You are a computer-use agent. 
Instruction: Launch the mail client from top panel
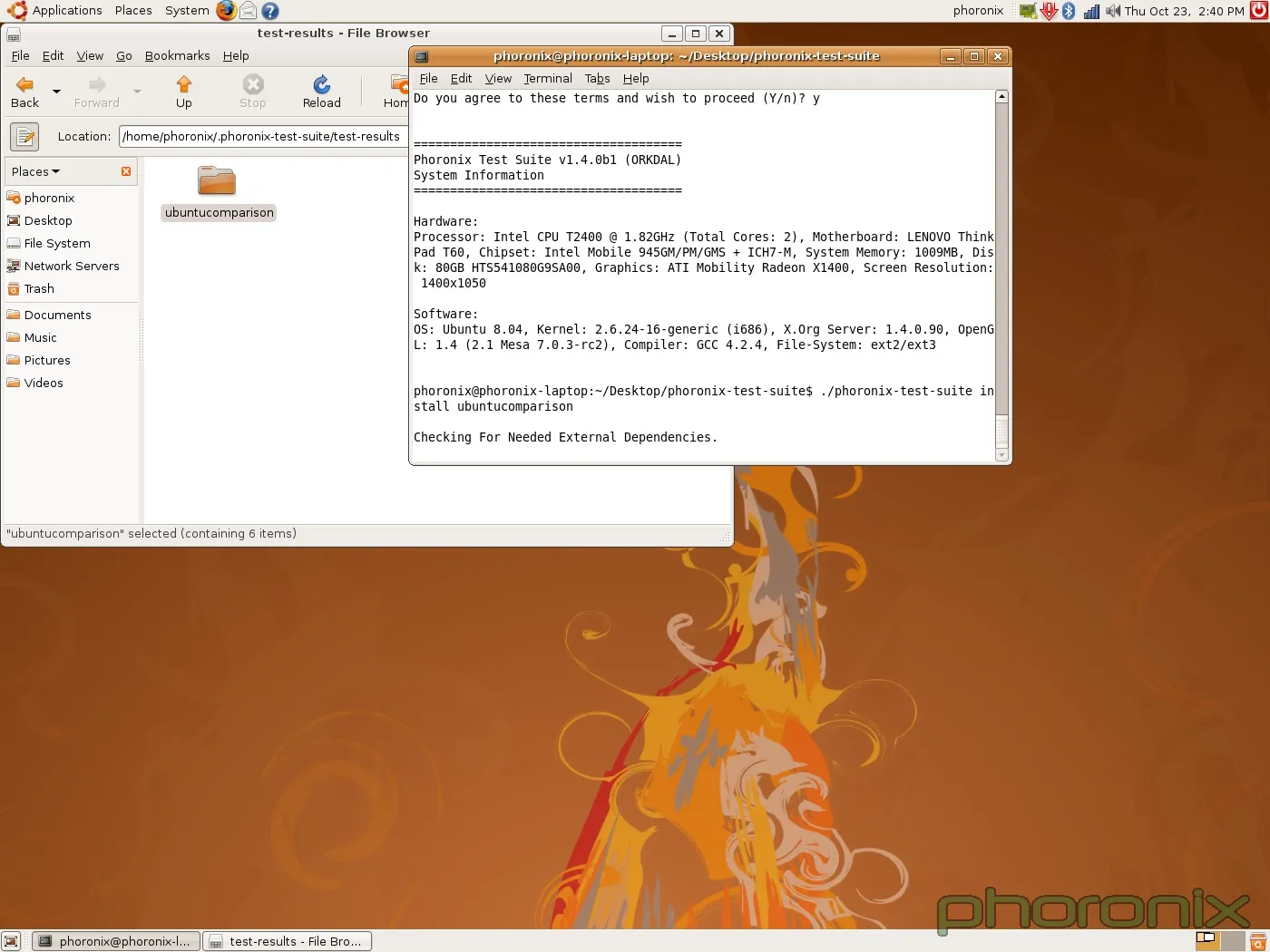pyautogui.click(x=248, y=11)
